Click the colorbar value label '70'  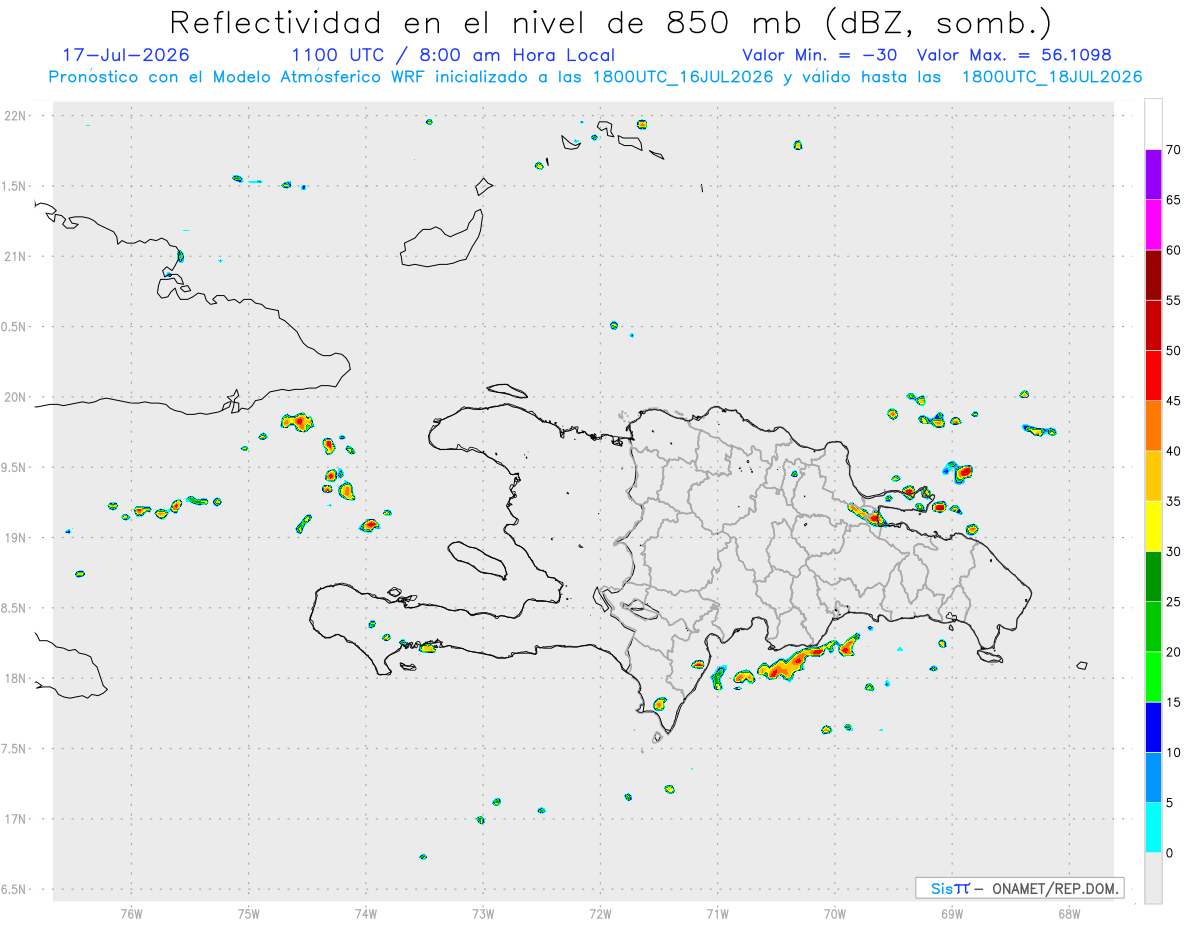[1173, 150]
